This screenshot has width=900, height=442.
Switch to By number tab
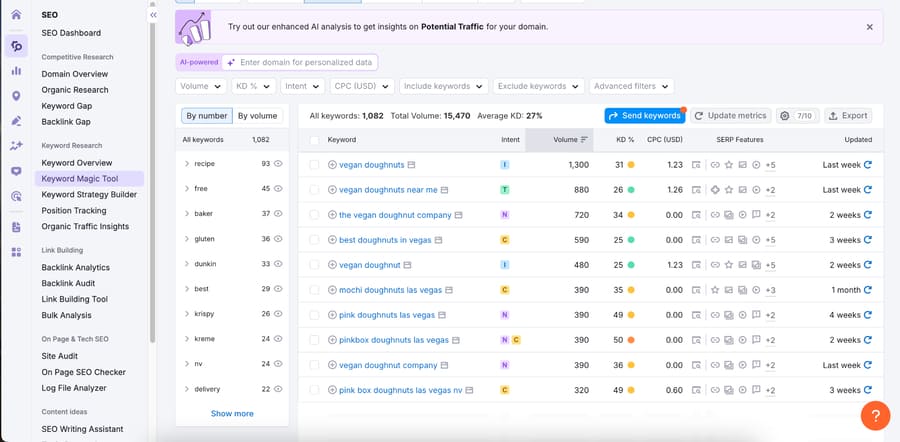point(207,116)
